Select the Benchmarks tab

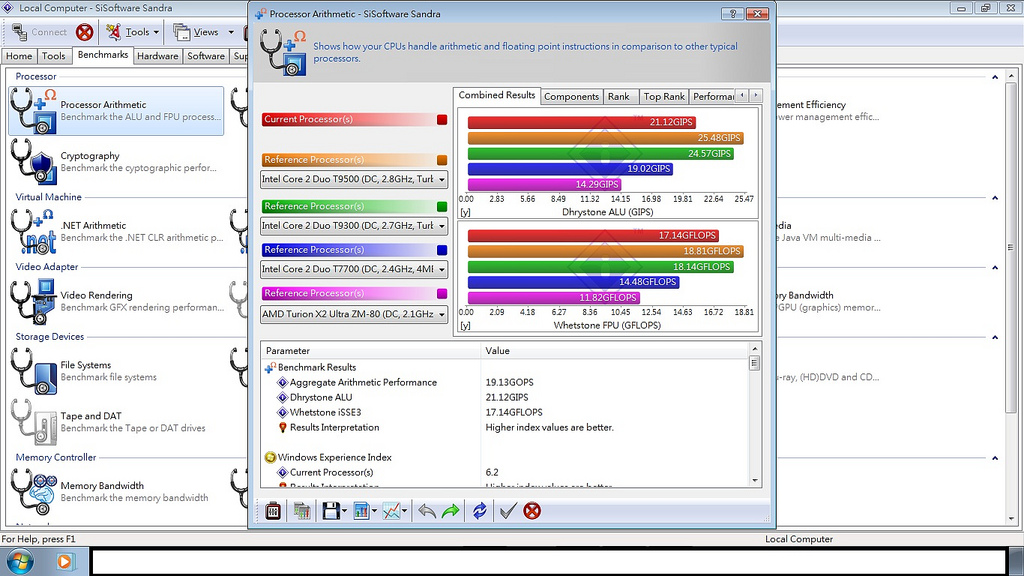coord(103,55)
